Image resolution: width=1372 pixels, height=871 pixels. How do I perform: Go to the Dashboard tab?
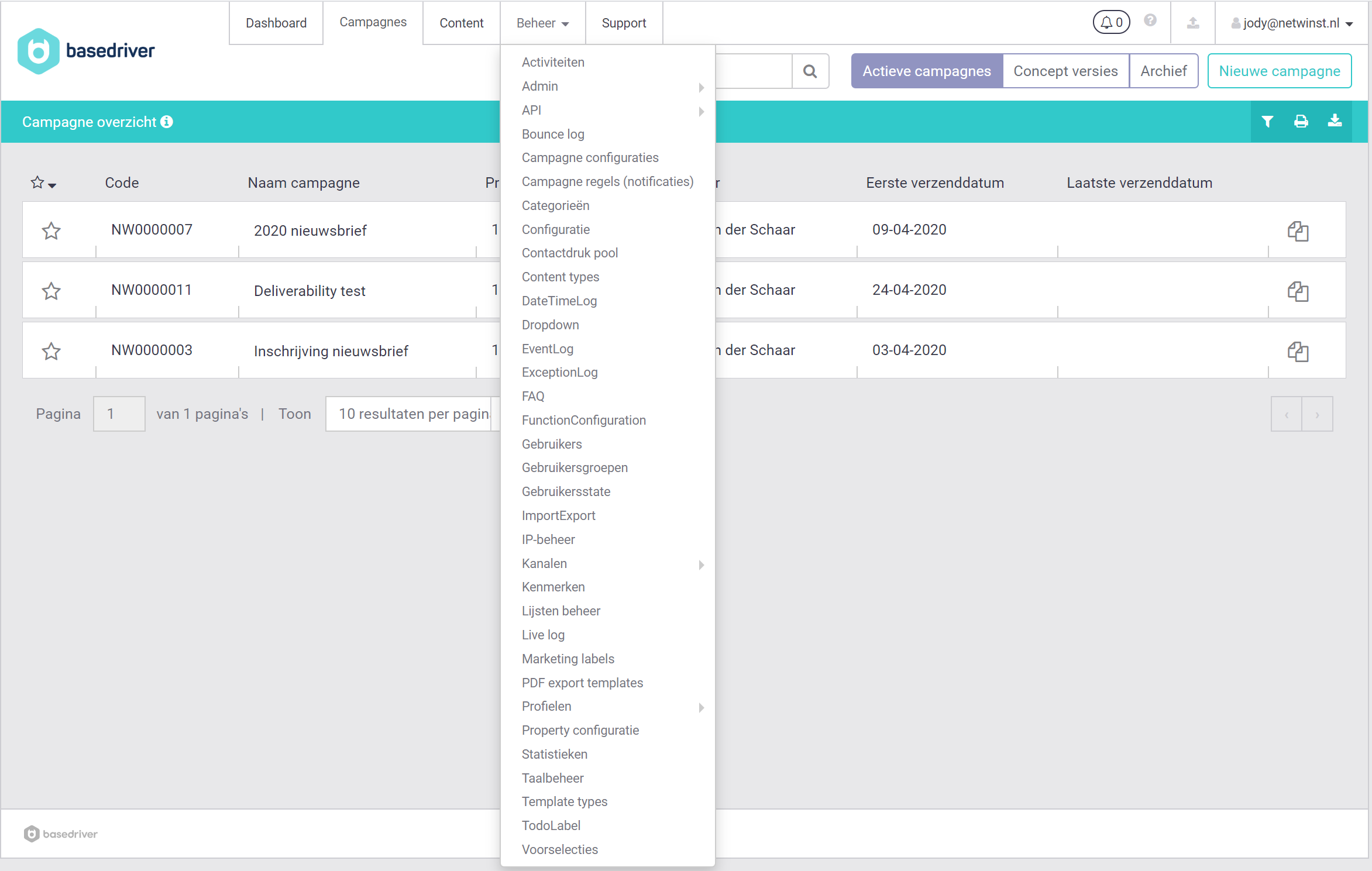pyautogui.click(x=276, y=23)
